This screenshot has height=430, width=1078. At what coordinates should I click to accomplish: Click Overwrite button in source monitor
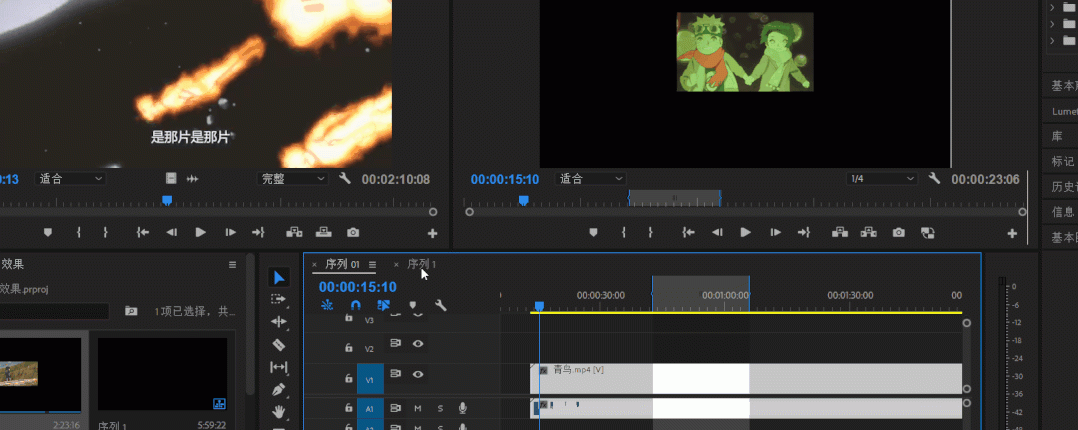323,233
